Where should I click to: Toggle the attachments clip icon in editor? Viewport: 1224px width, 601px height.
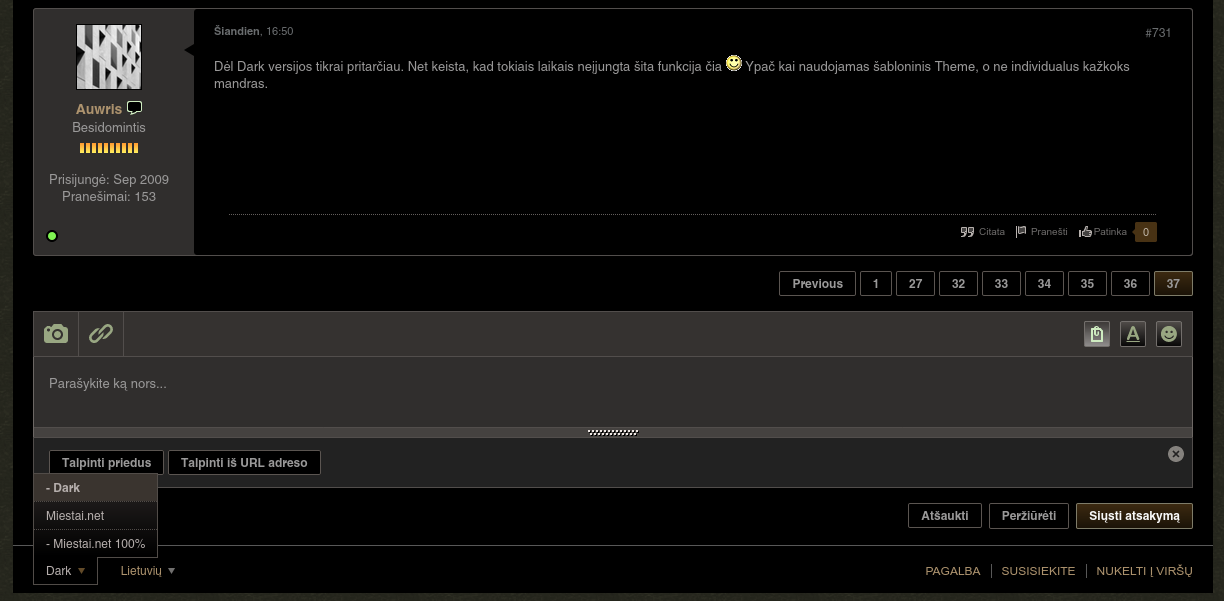(1097, 334)
